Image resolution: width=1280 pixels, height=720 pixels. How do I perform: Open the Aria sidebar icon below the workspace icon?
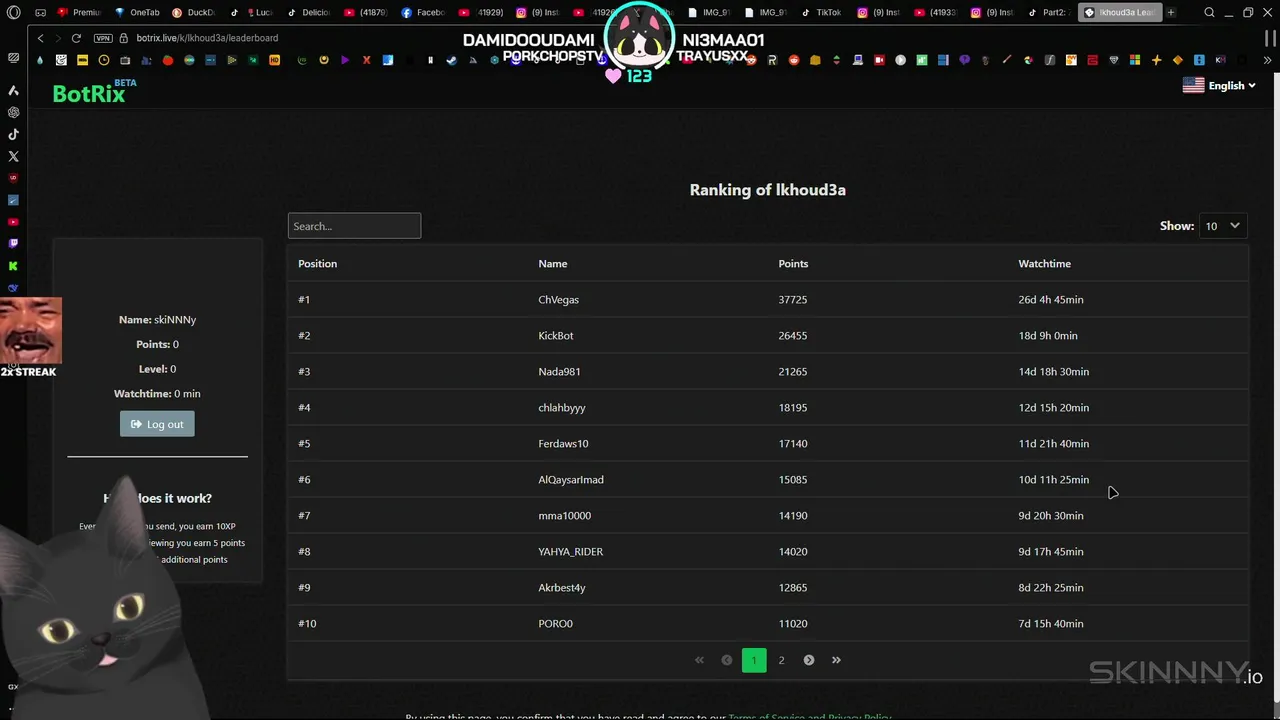pyautogui.click(x=13, y=90)
